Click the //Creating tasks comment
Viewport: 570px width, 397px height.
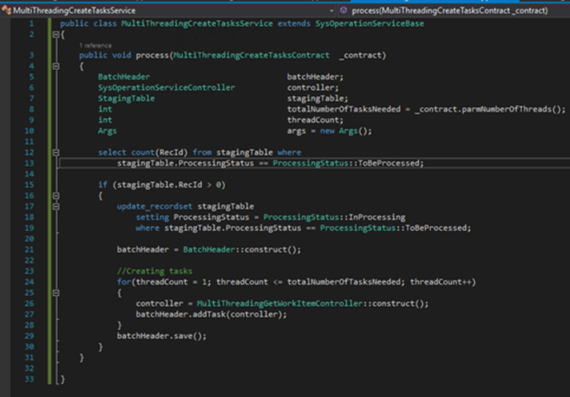tap(154, 271)
